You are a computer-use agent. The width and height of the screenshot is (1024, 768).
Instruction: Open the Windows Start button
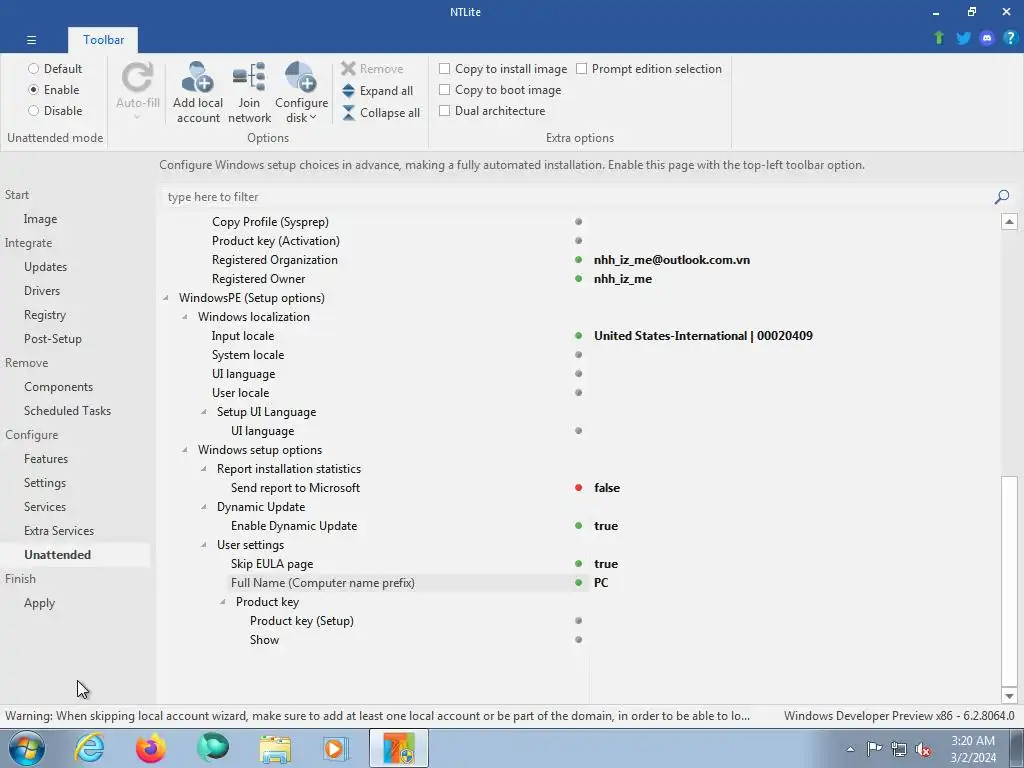point(26,748)
